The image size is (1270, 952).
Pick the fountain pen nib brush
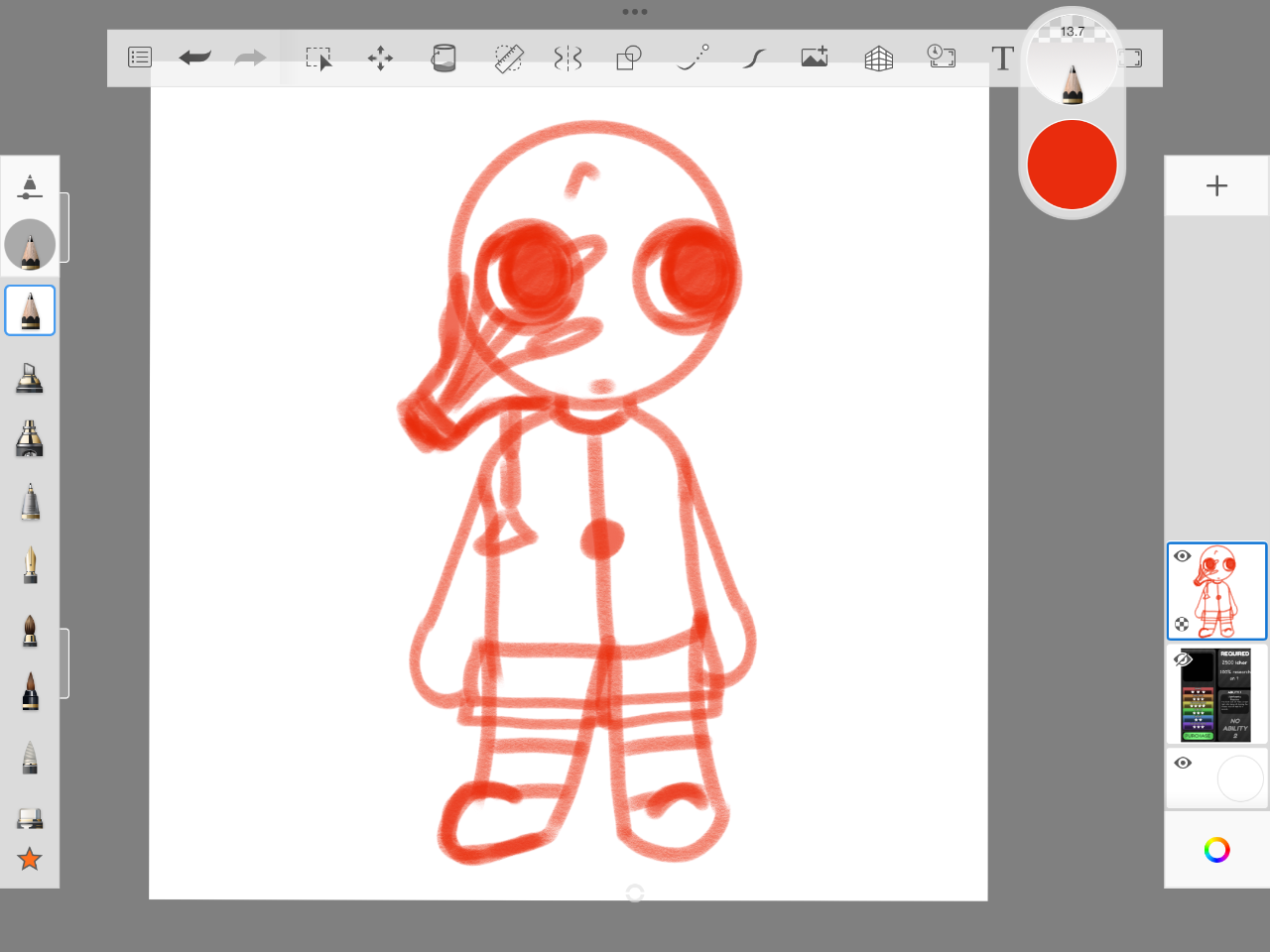click(30, 565)
